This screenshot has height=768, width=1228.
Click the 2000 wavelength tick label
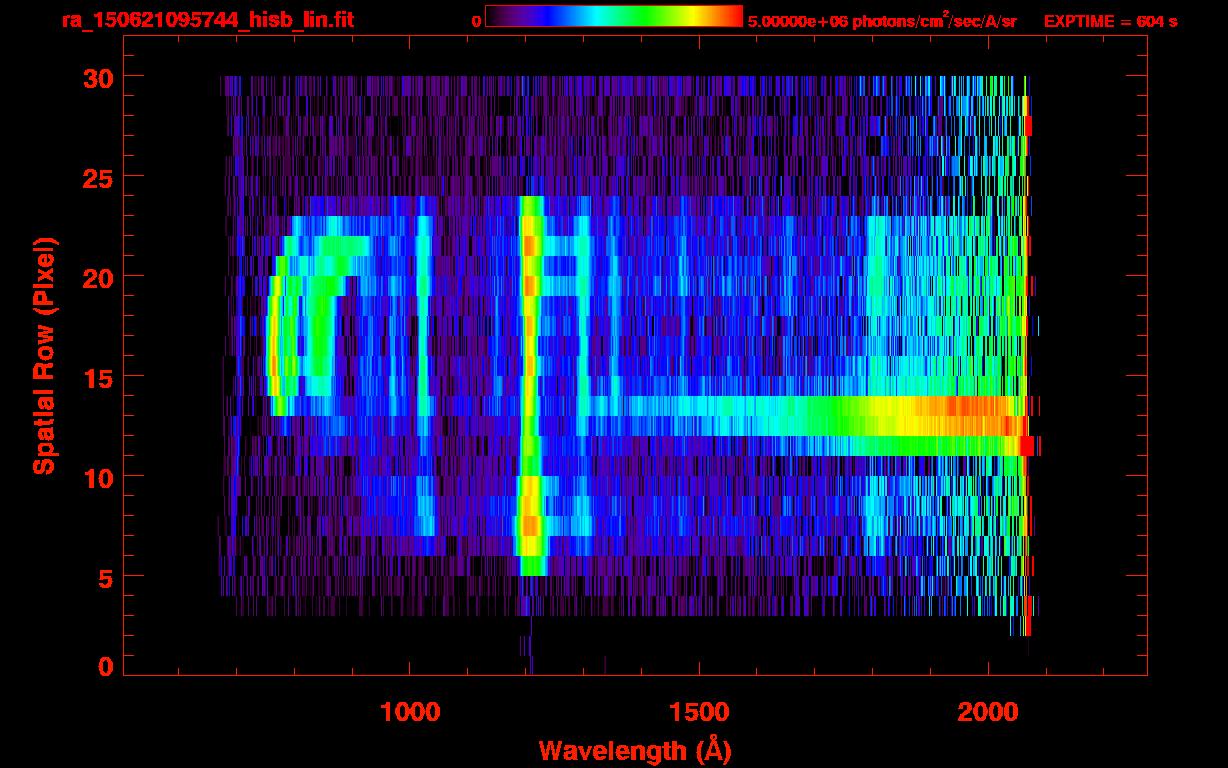pos(987,712)
